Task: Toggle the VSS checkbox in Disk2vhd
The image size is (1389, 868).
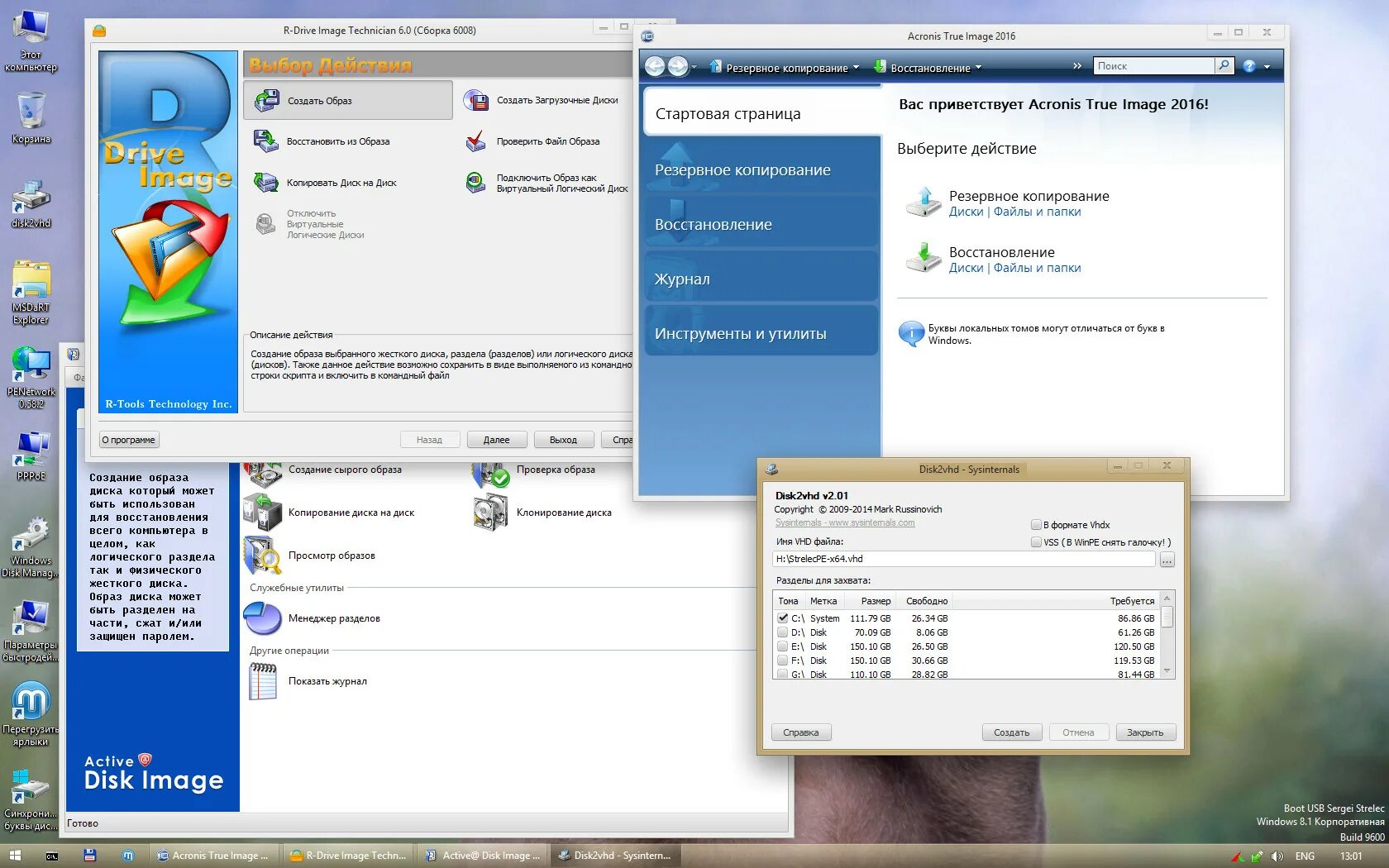Action: tap(1036, 542)
